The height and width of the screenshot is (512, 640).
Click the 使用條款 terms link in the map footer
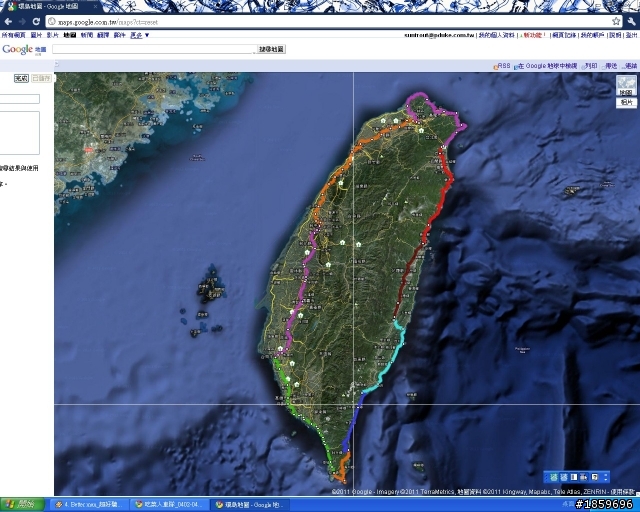click(x=623, y=492)
